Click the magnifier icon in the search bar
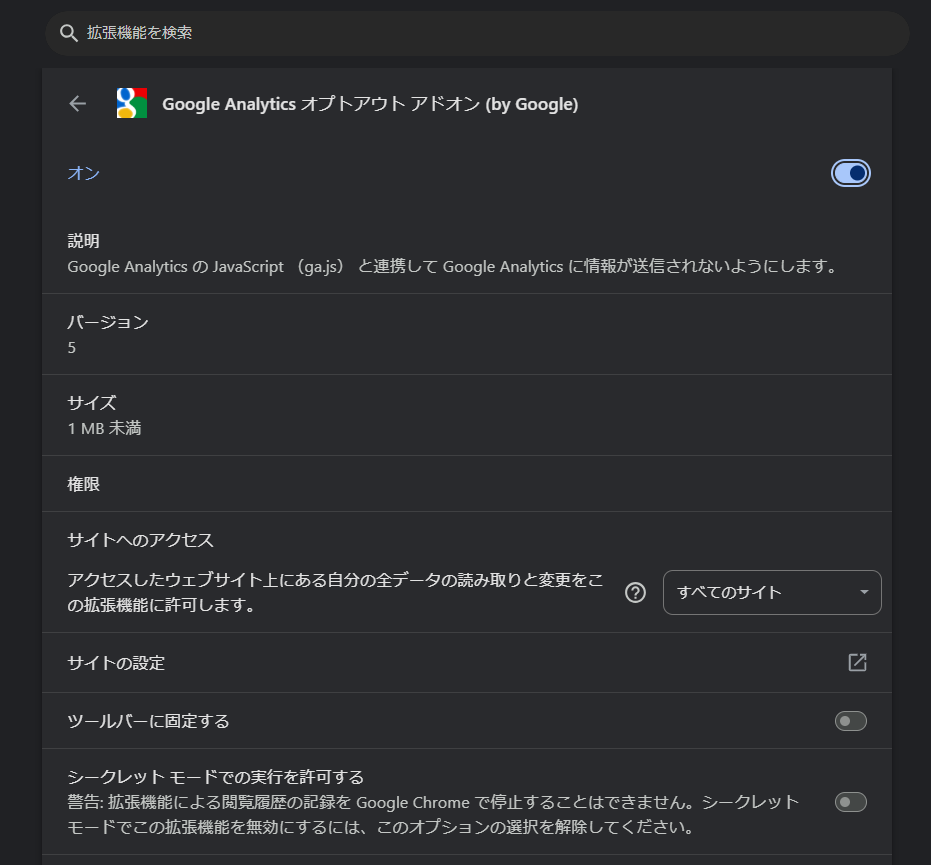Screen dimensions: 931x865 68,33
